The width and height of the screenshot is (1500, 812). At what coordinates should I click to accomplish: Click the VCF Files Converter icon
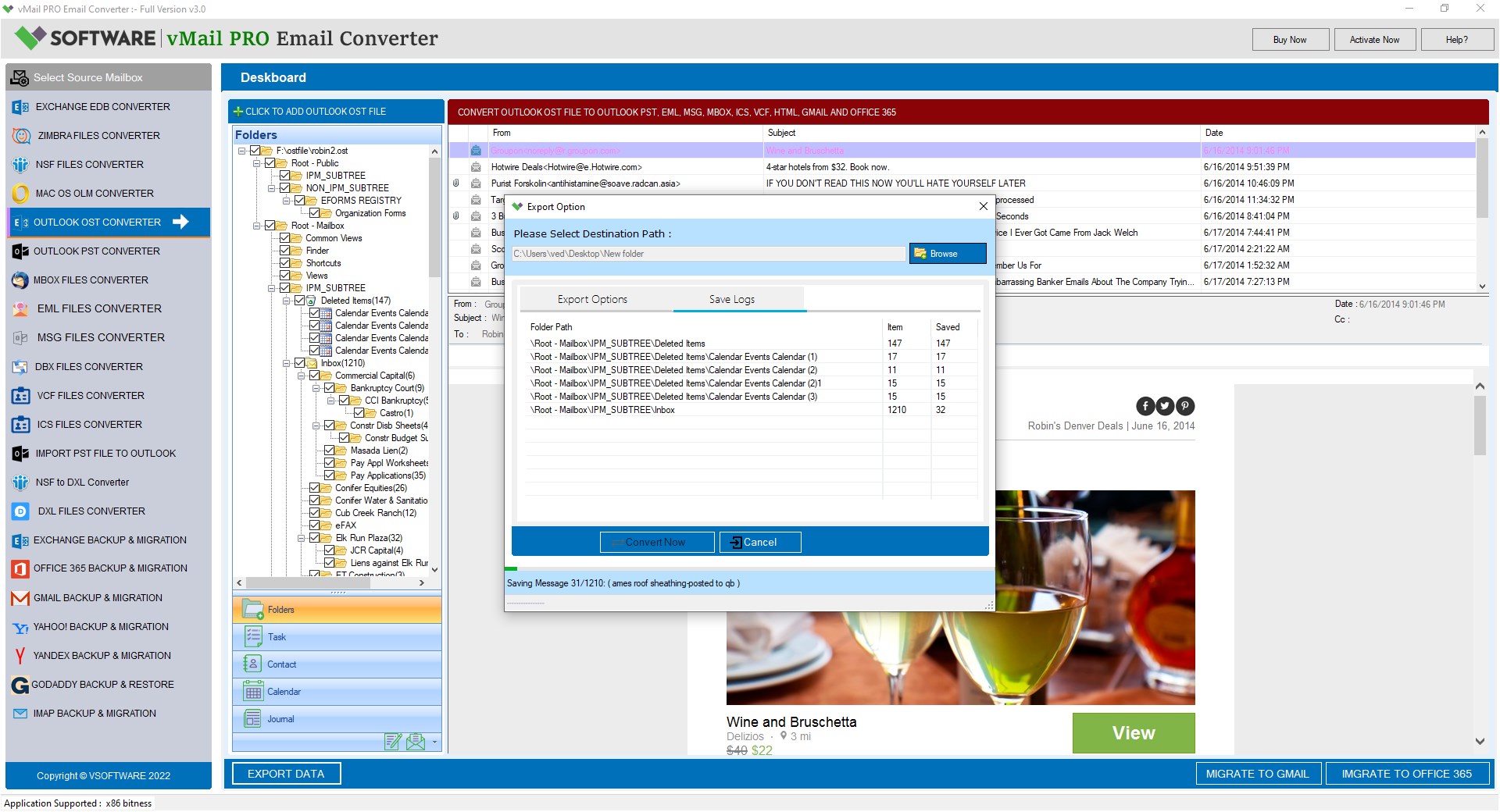click(20, 396)
